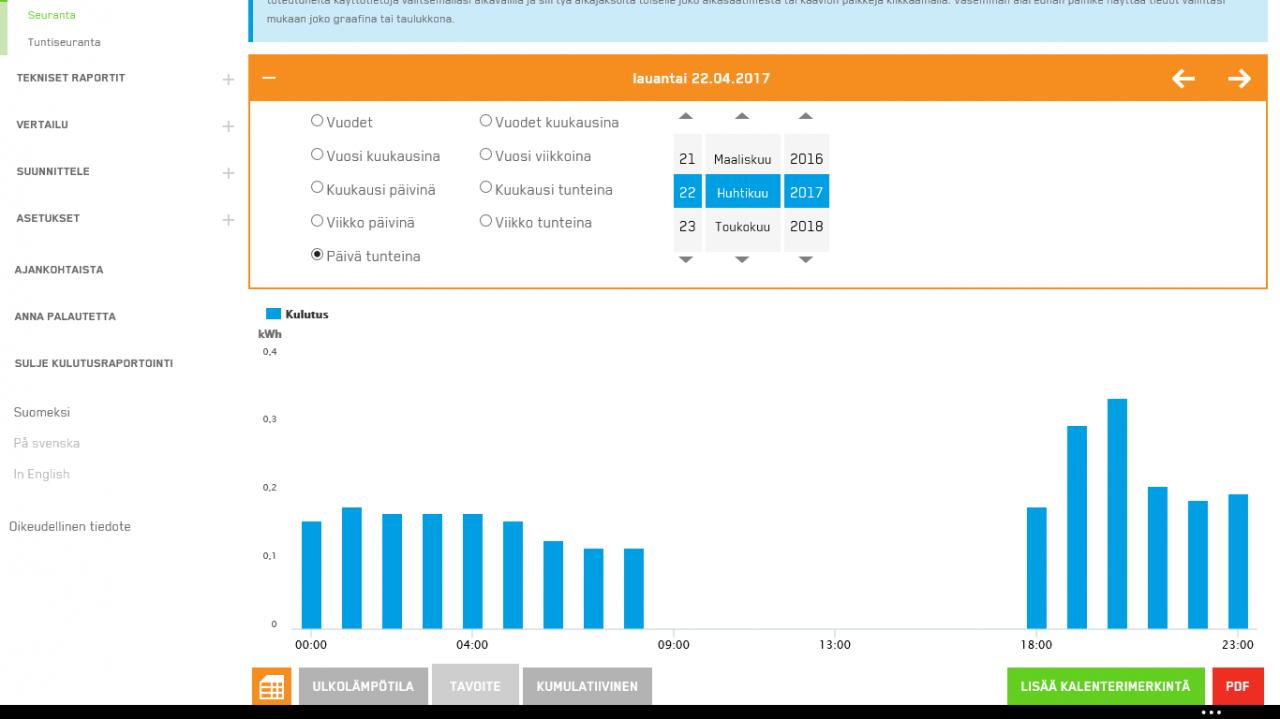Go to previous day with left arrow

(x=1183, y=79)
